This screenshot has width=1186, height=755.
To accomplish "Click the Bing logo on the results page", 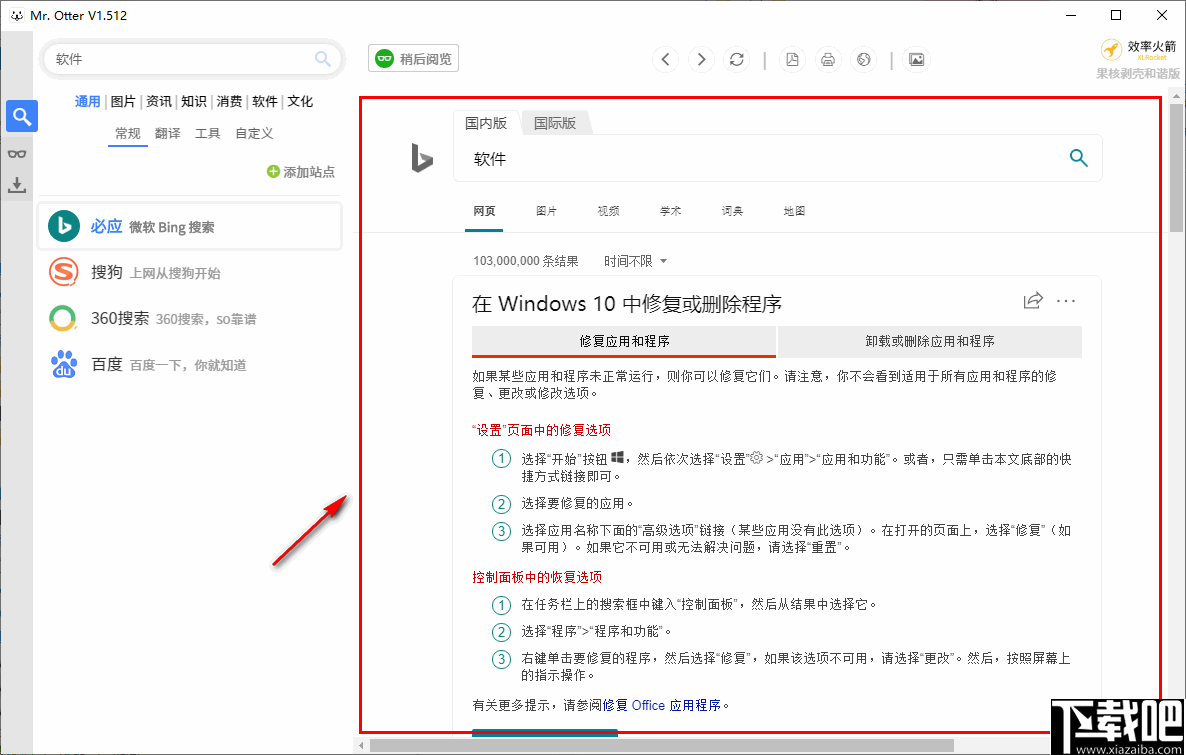I will (422, 158).
